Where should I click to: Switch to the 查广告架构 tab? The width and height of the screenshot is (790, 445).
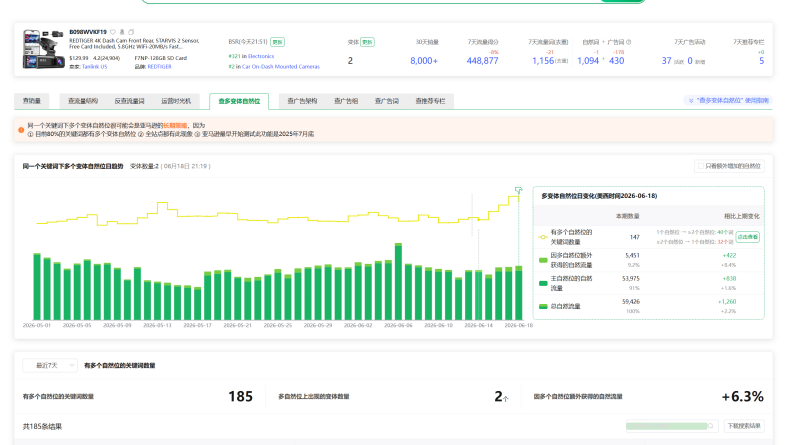302,101
